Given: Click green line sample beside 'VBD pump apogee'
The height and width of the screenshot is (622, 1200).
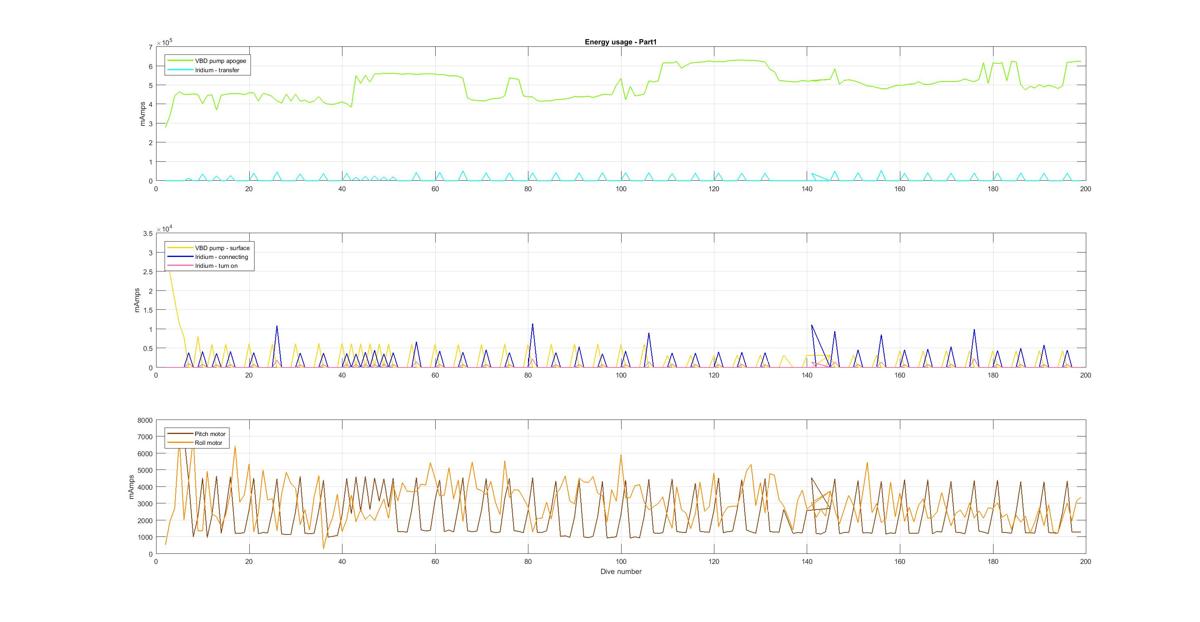Looking at the screenshot, I should 179,61.
